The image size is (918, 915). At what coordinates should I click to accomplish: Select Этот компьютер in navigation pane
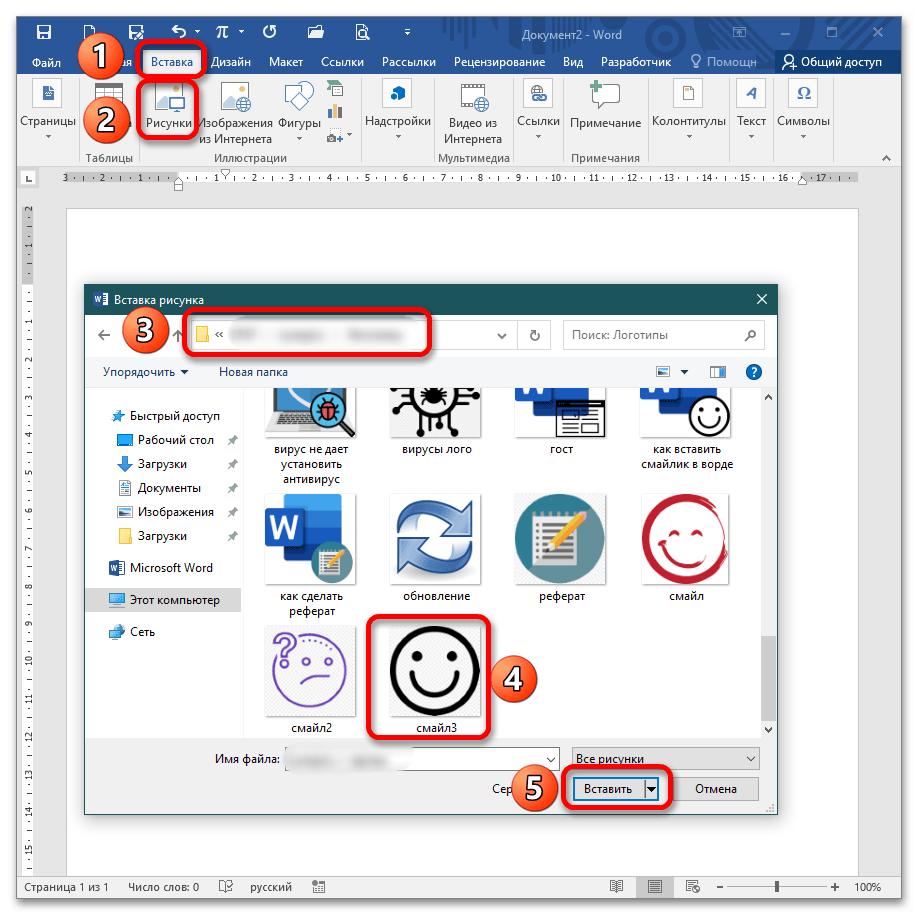[173, 600]
